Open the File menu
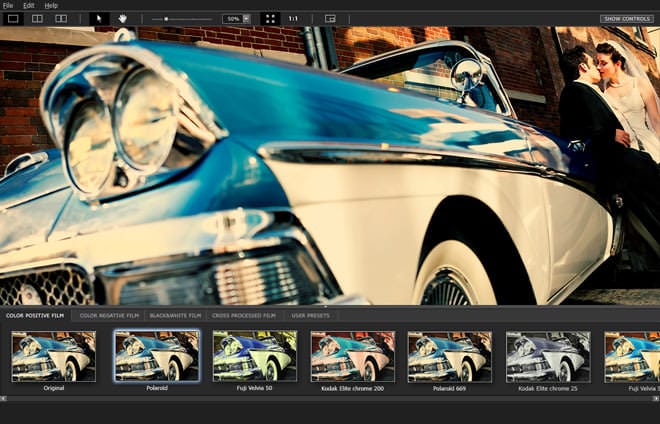The image size is (660, 424). click(x=8, y=5)
